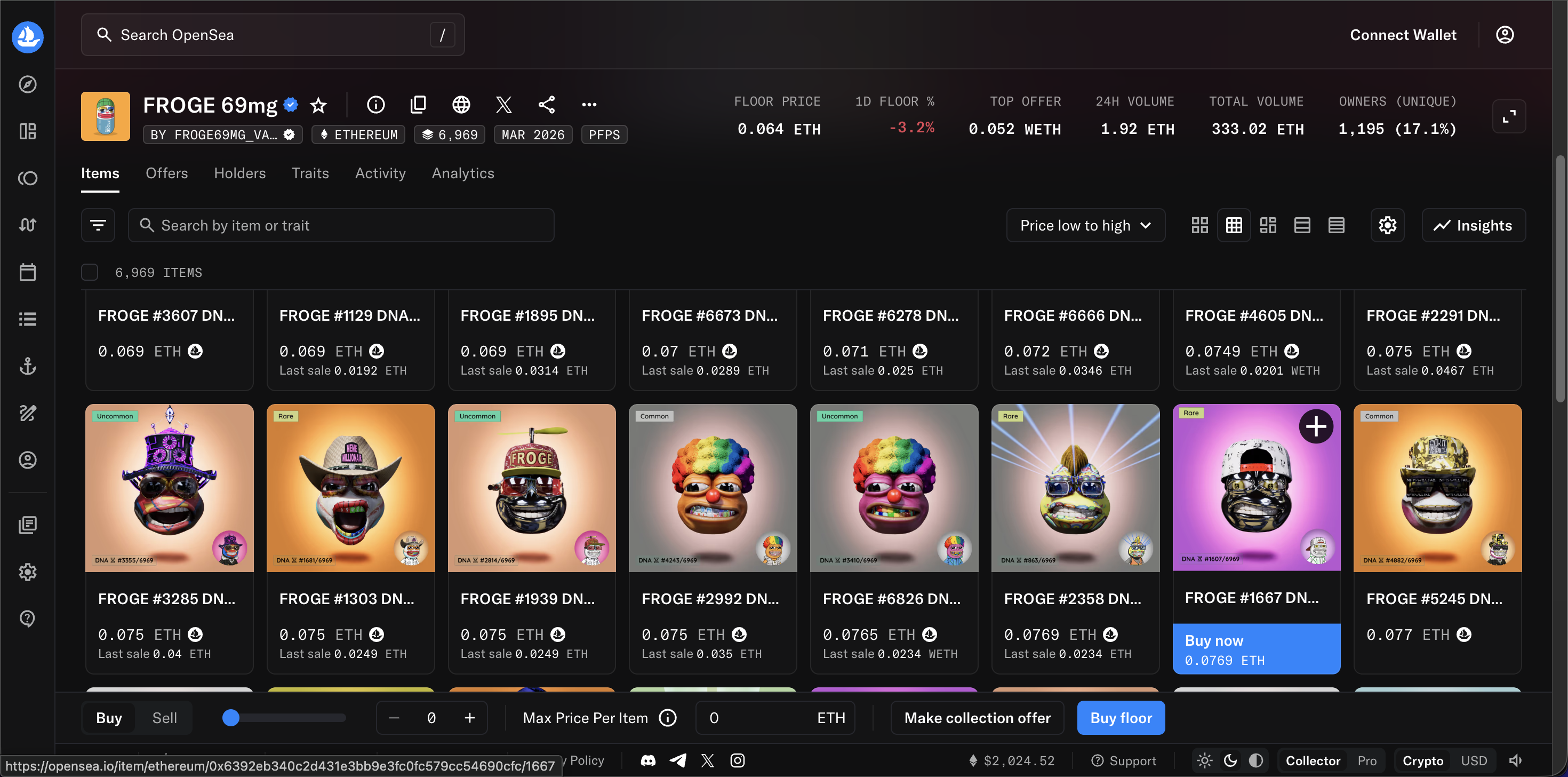Open the account profile icon at top right

pos(1505,35)
